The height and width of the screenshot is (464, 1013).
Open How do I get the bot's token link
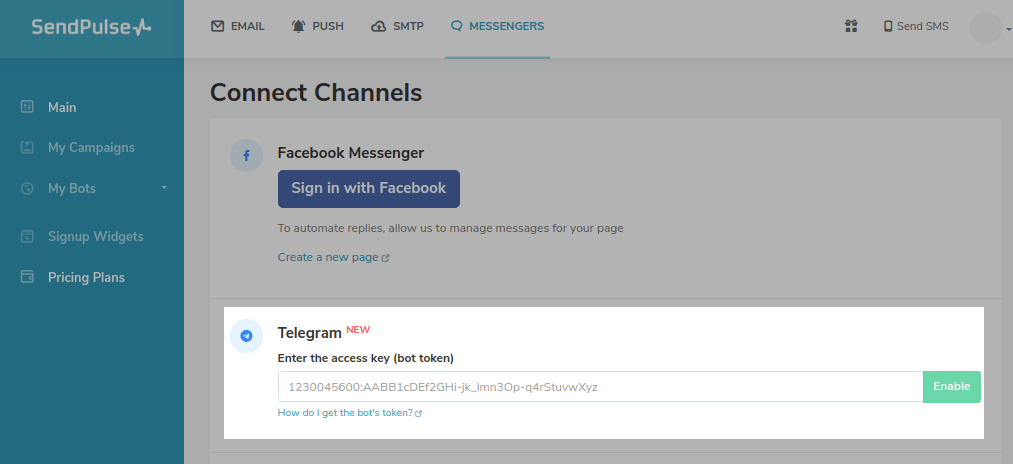pyautogui.click(x=345, y=413)
